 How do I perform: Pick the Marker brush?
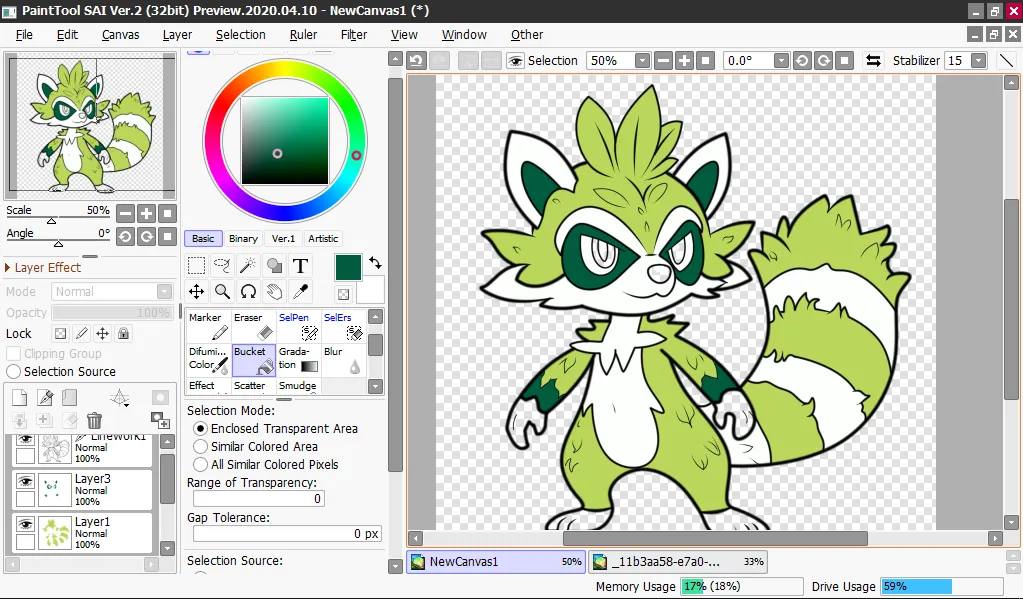point(208,326)
